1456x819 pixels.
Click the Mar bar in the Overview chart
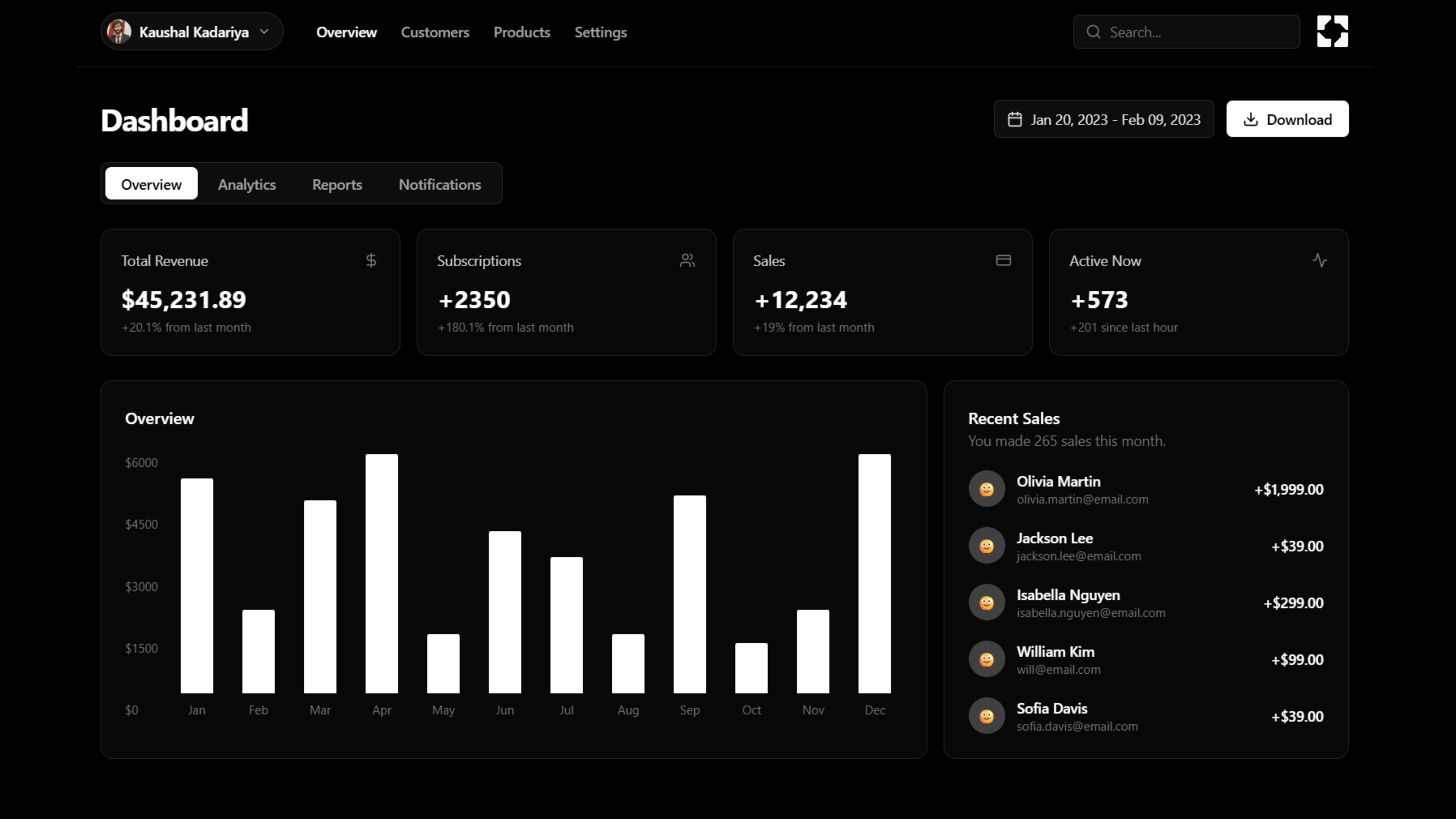click(320, 597)
